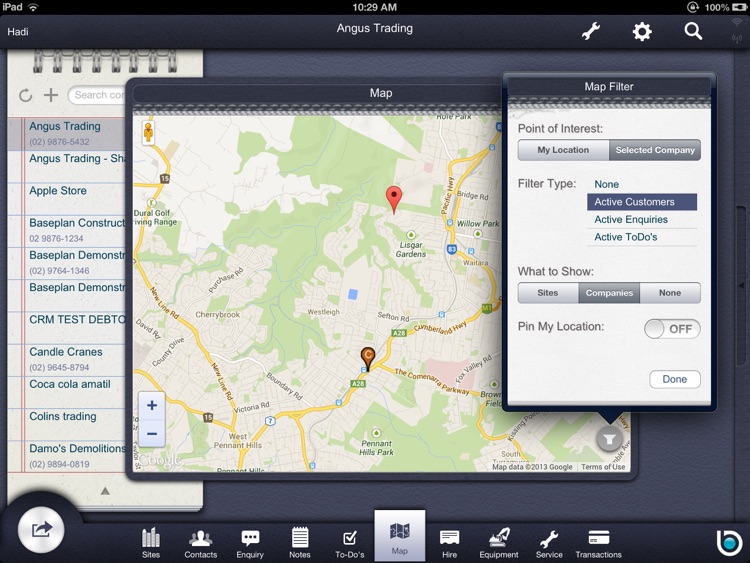Refresh the company list
Image resolution: width=750 pixels, height=563 pixels.
[25, 95]
